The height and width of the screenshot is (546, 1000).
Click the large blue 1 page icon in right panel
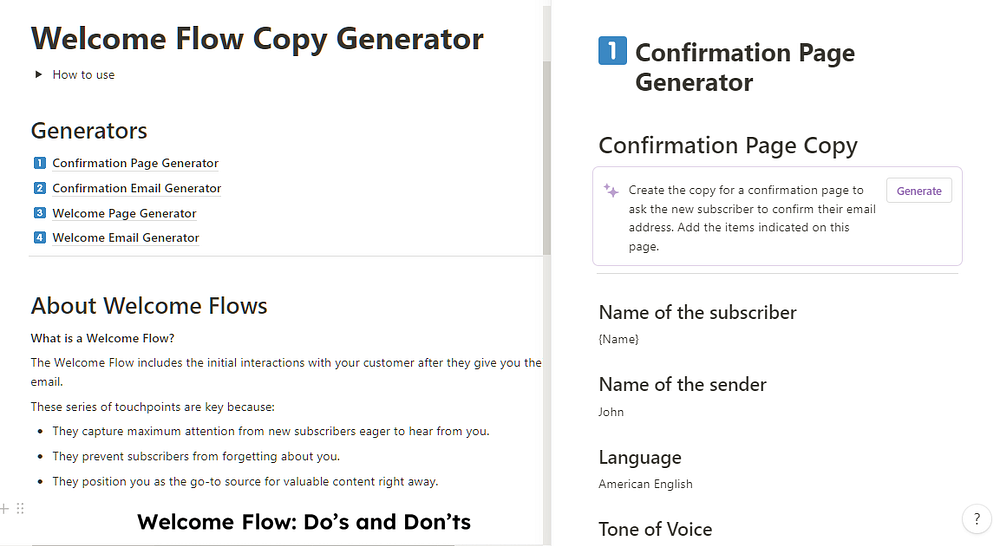[612, 51]
